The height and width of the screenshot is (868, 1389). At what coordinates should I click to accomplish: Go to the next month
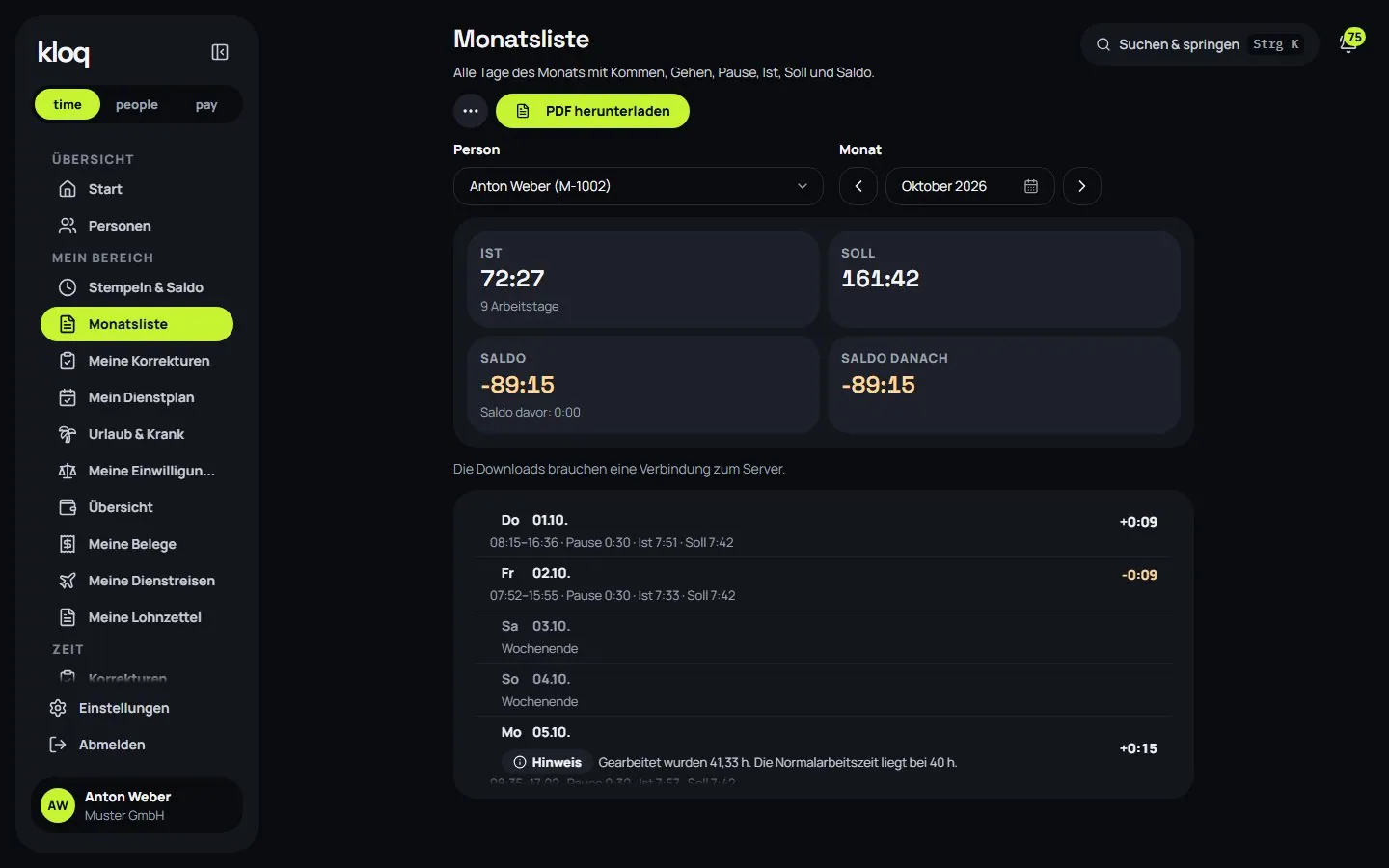tap(1082, 186)
